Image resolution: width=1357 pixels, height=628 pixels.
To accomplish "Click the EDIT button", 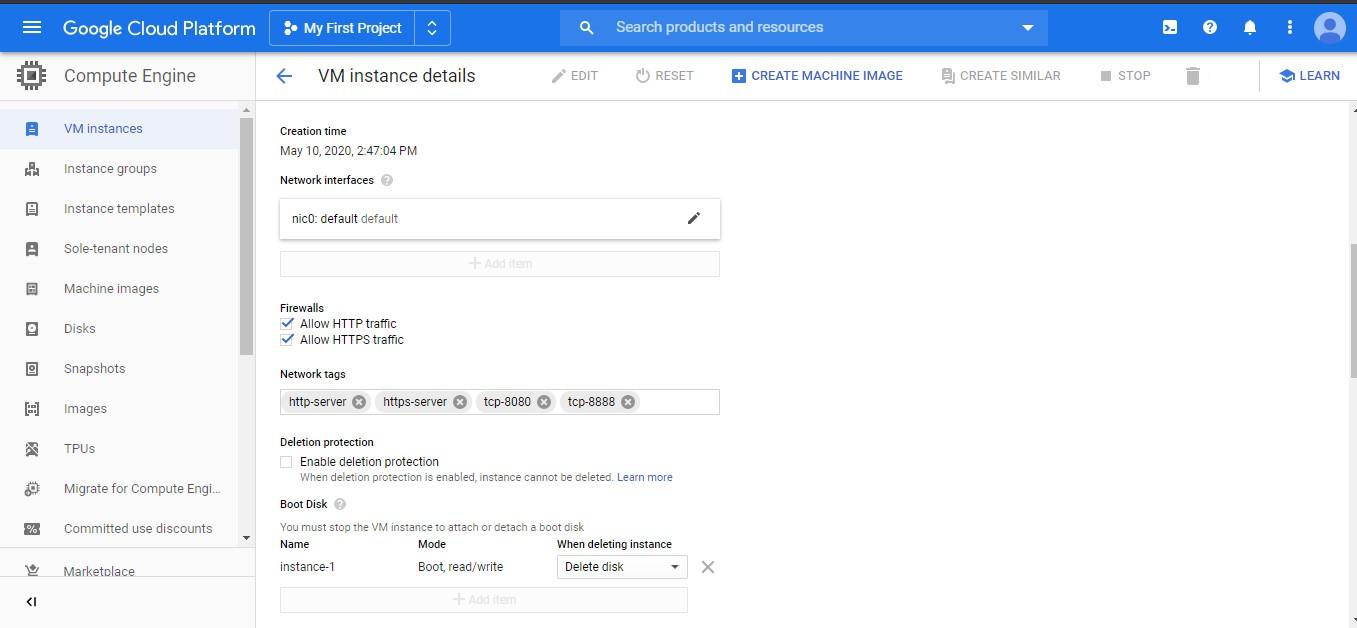I will pos(575,76).
